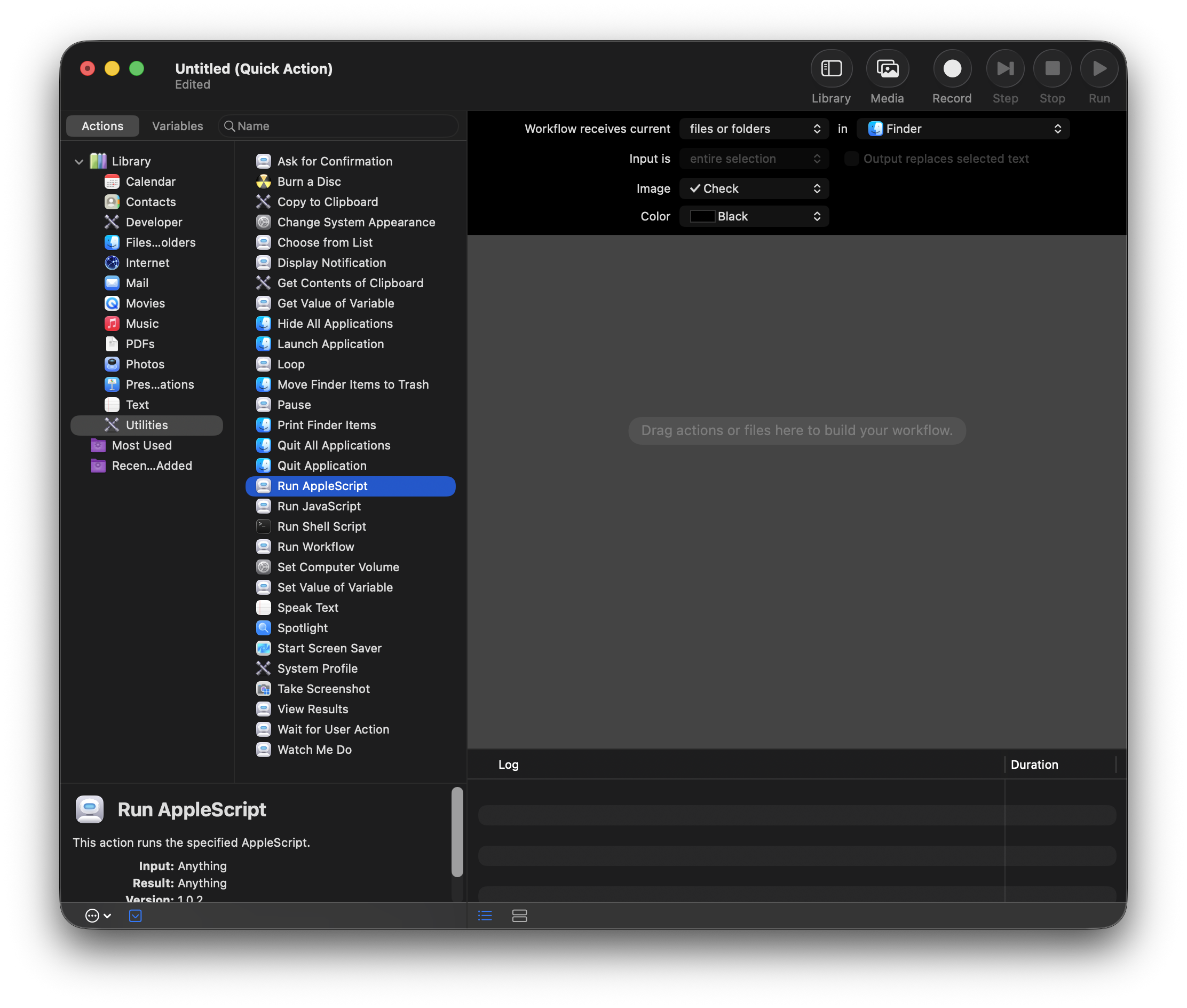Screen dimensions: 1187x1008
Task: Click the Name search field
Action: [338, 127]
